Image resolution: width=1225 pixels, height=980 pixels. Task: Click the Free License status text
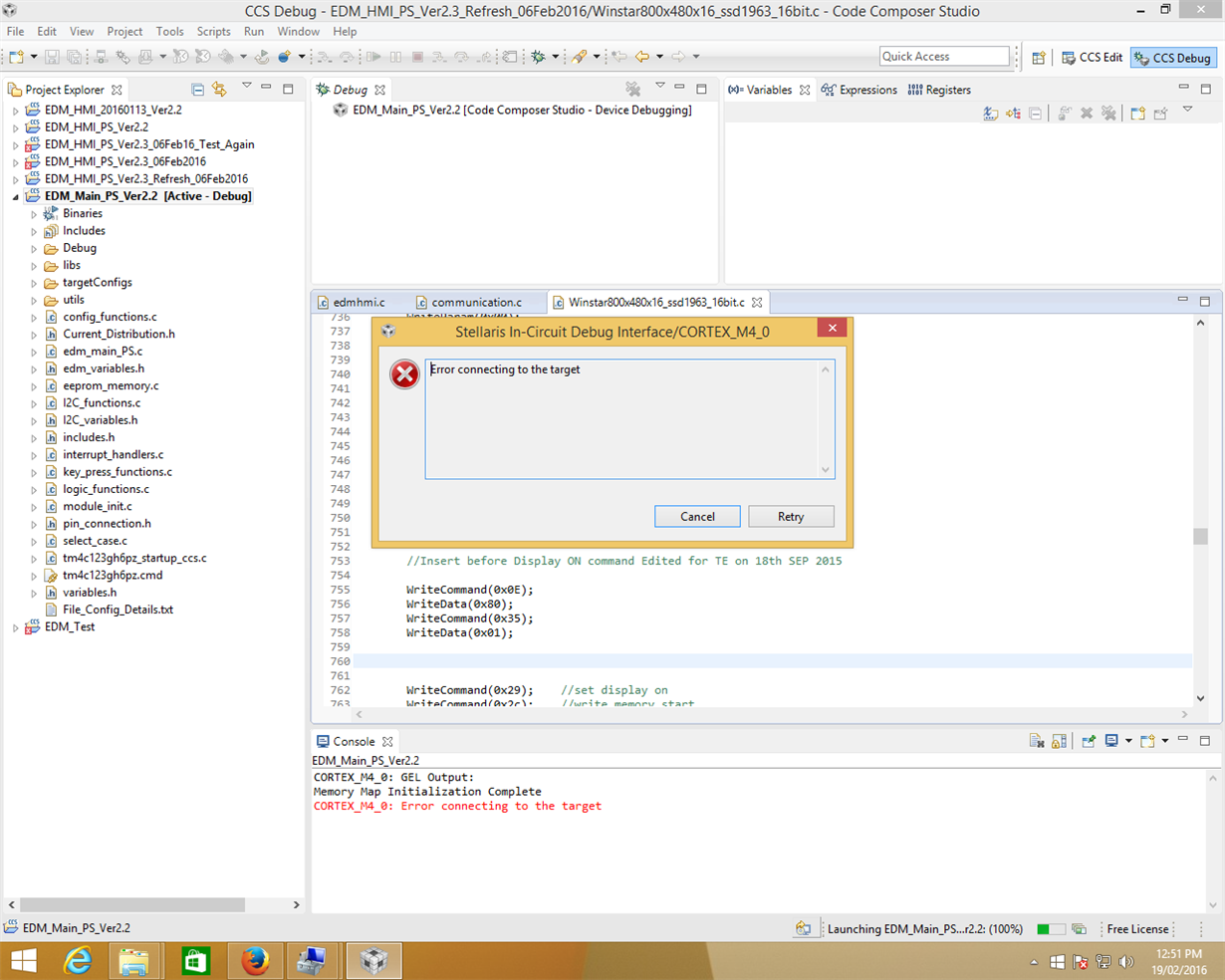pyautogui.click(x=1137, y=929)
